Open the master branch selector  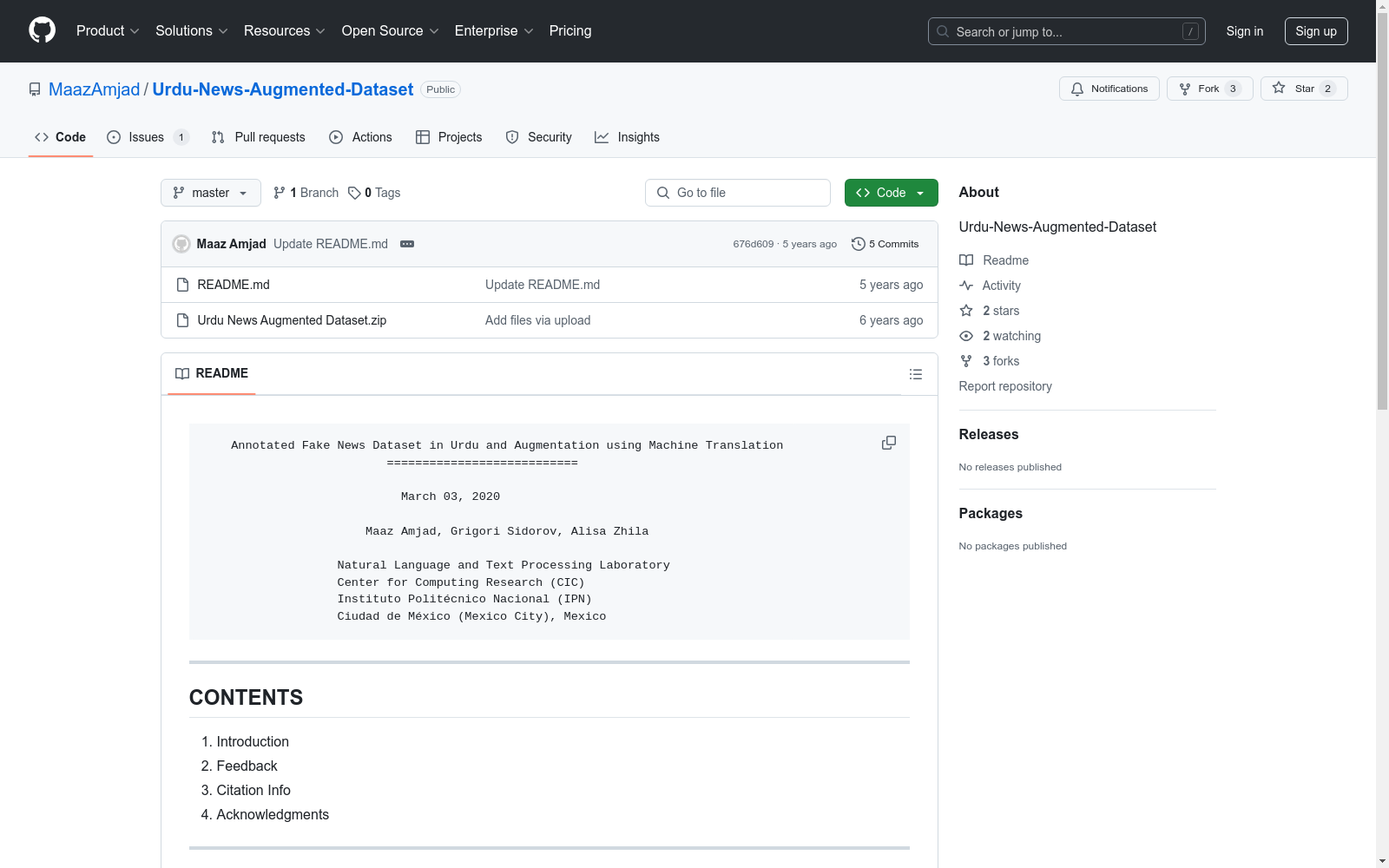coord(211,193)
